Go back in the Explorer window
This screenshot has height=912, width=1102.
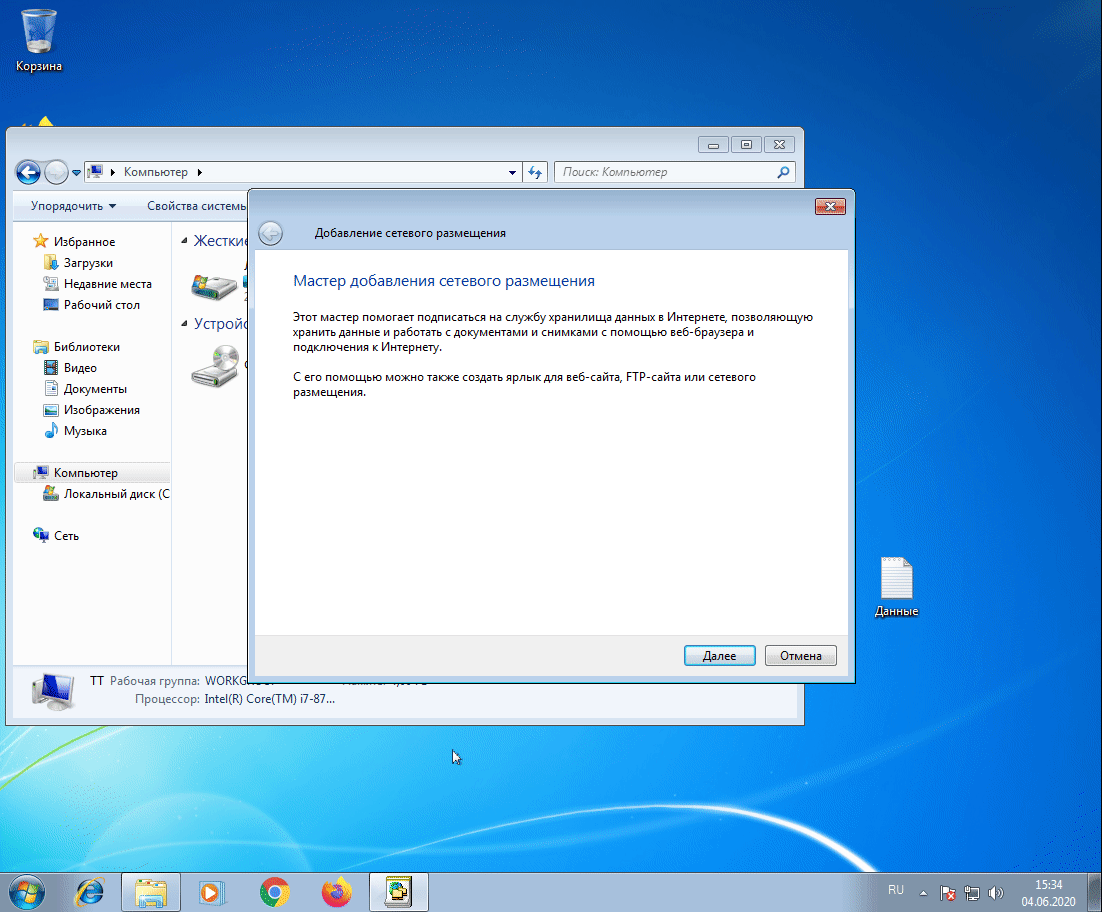[28, 172]
